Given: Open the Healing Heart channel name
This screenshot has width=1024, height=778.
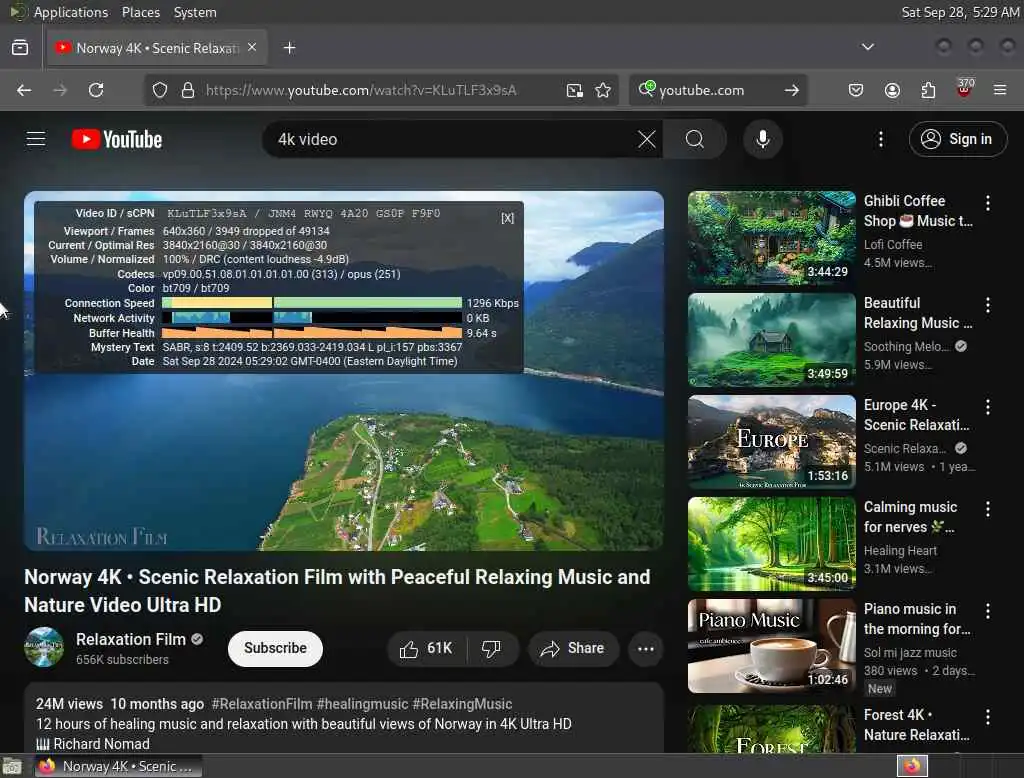Looking at the screenshot, I should click(900, 551).
